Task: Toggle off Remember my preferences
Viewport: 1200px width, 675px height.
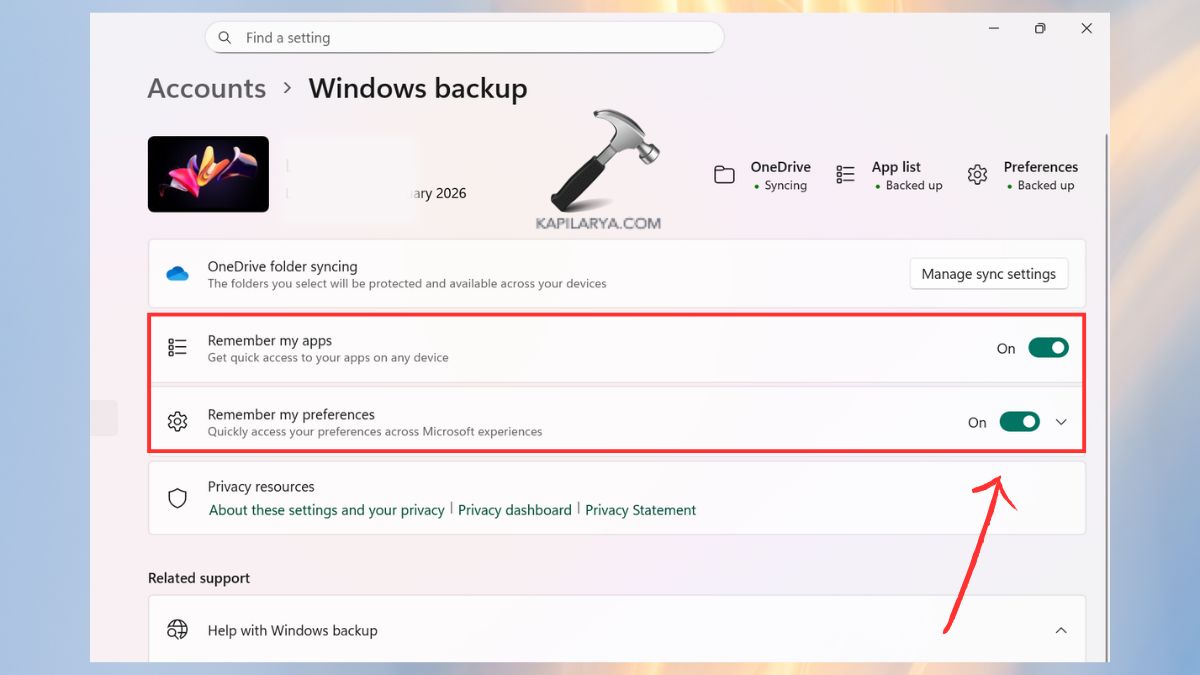Action: 1019,421
